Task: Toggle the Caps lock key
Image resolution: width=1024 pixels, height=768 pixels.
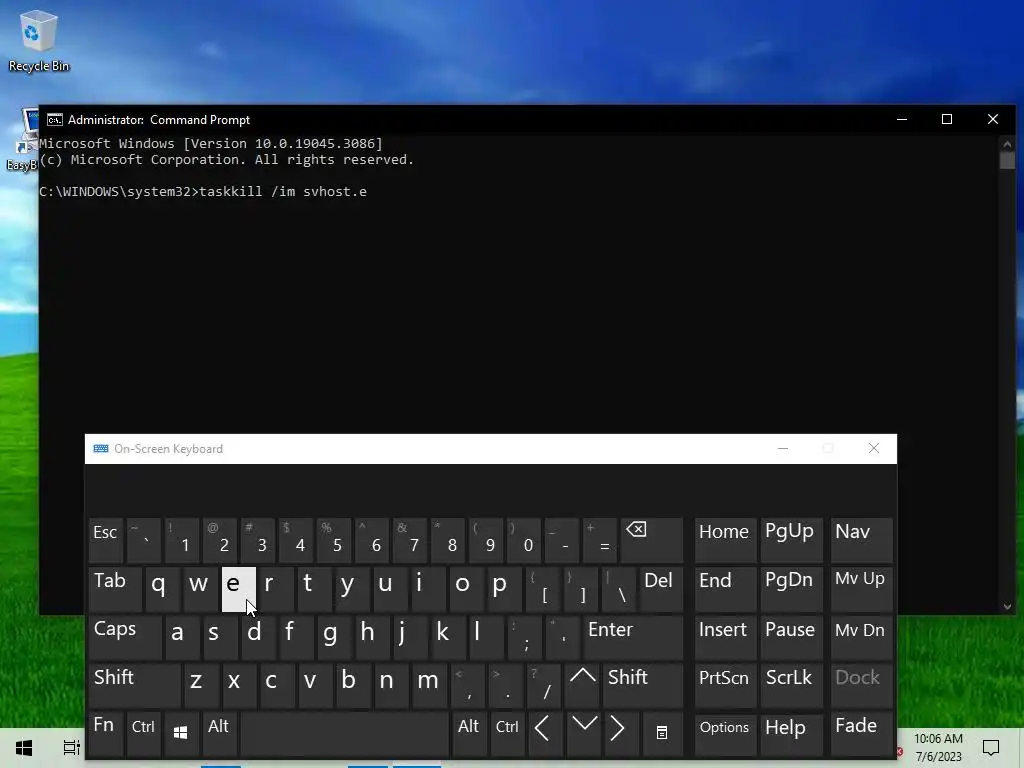Action: point(124,637)
